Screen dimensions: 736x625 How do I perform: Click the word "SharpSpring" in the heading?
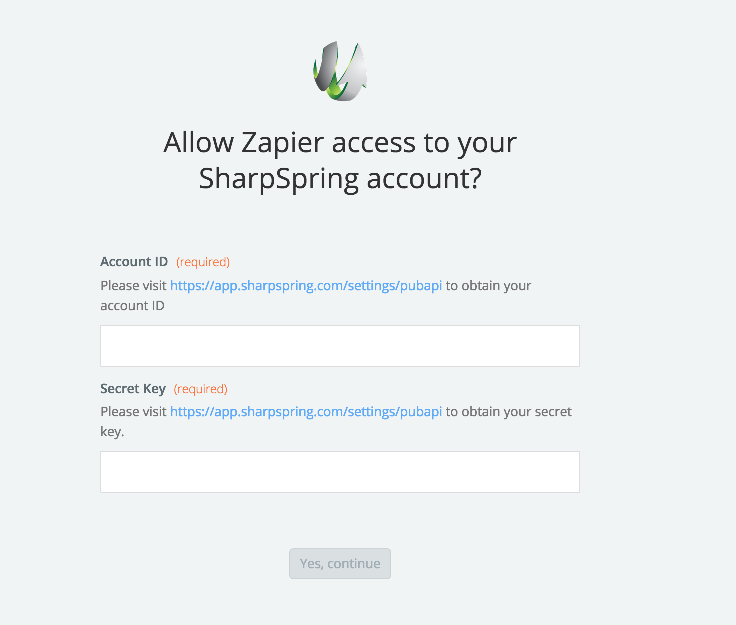click(x=278, y=179)
